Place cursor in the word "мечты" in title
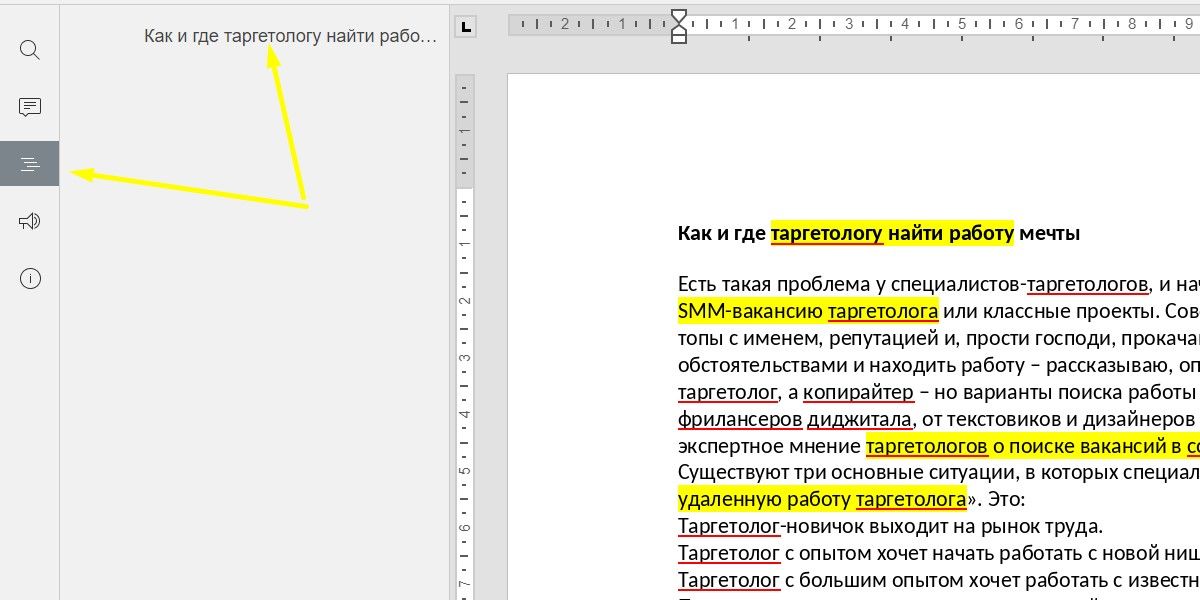 click(x=1049, y=234)
